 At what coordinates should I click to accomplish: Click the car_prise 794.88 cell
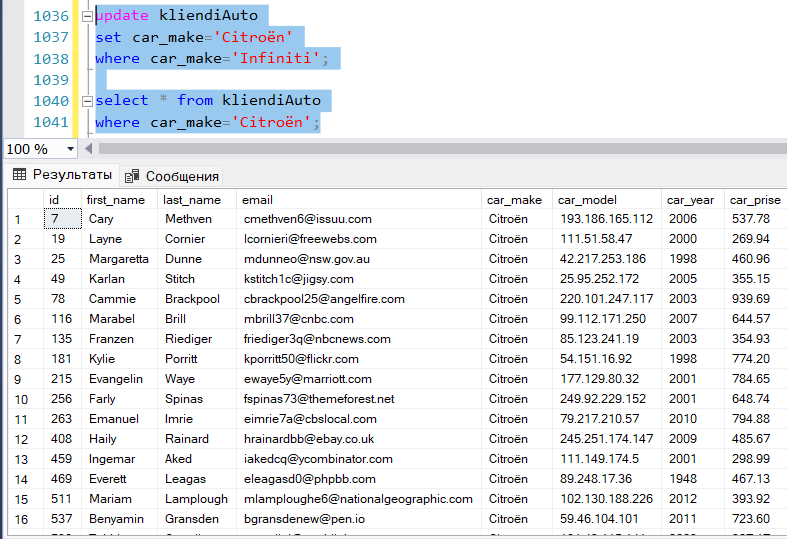[x=755, y=419]
